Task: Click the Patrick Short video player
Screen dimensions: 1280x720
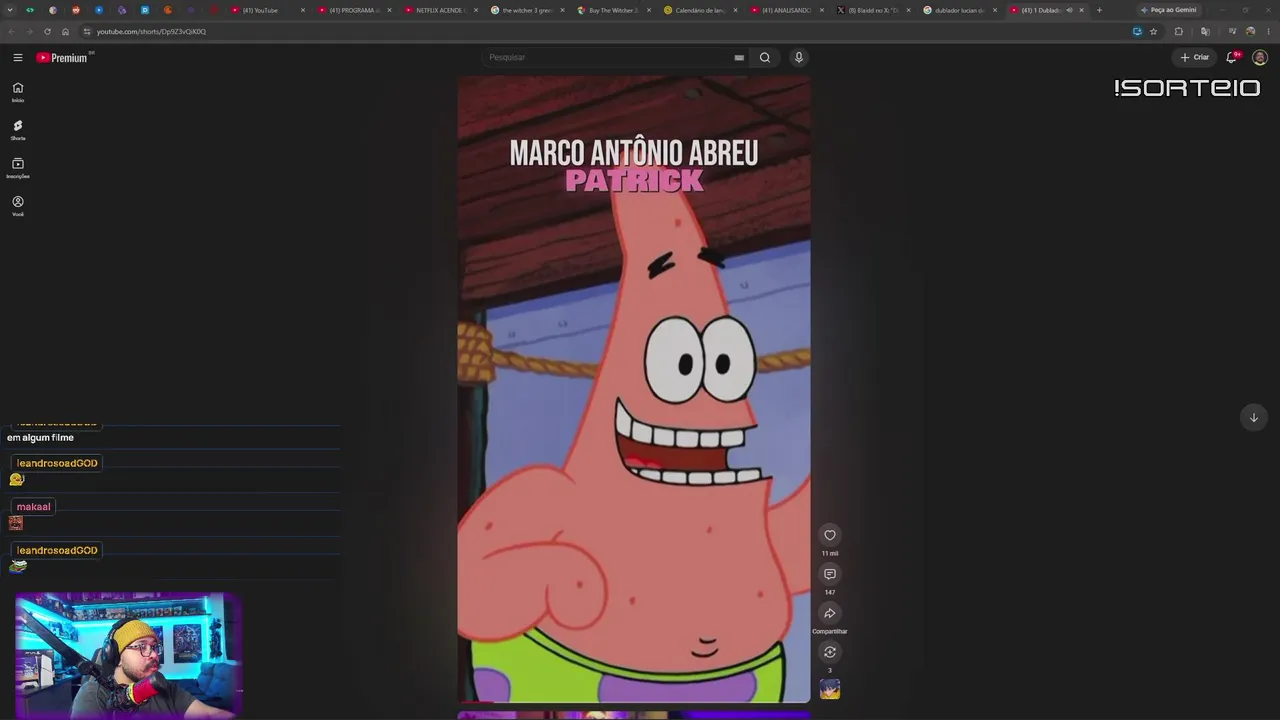Action: coord(634,389)
